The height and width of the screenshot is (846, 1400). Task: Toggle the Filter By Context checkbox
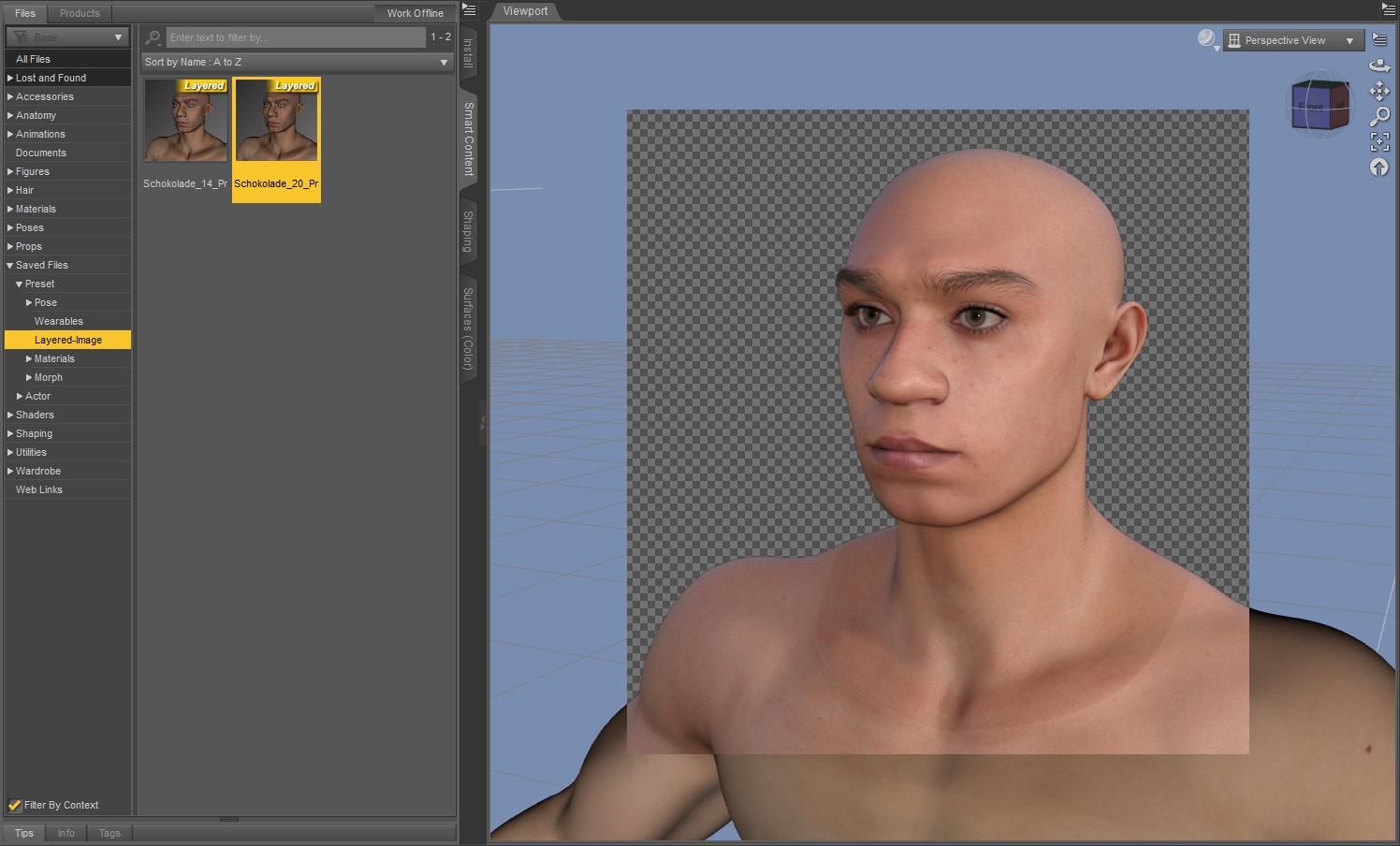15,805
